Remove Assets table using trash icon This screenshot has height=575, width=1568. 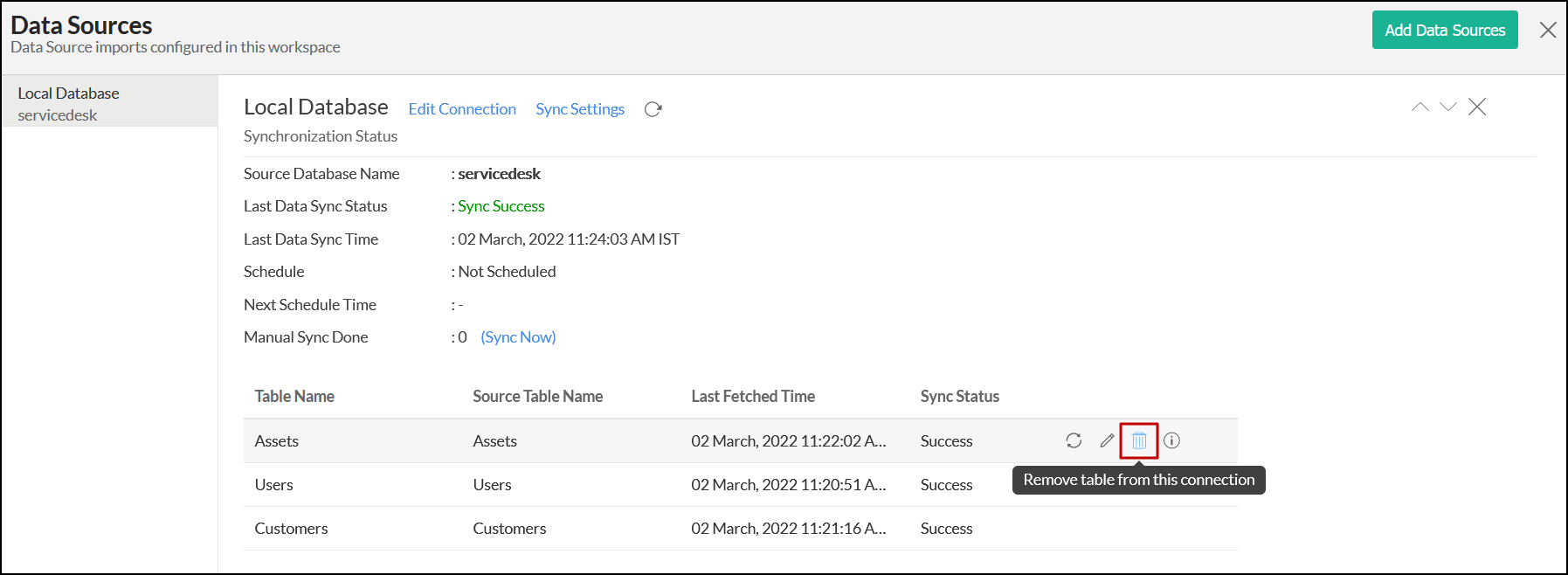pos(1139,440)
